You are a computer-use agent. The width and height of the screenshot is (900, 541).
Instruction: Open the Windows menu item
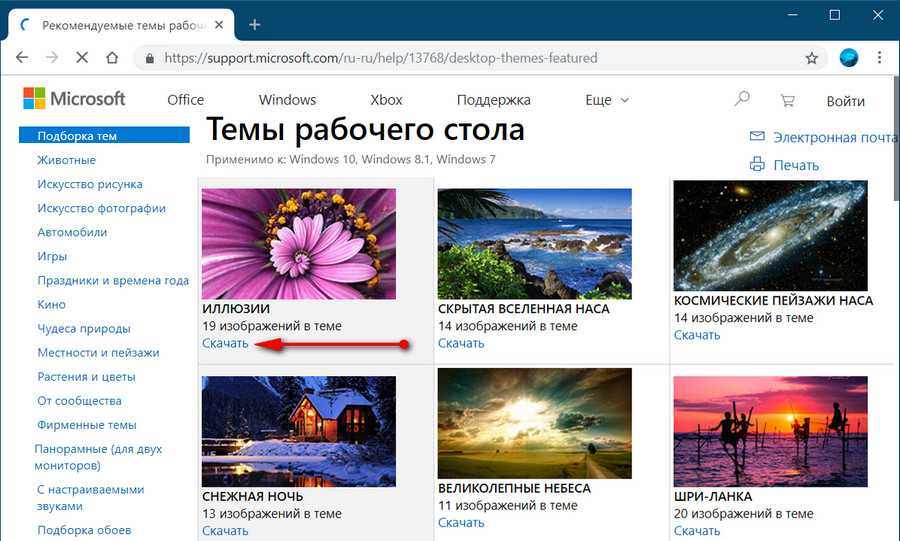[287, 100]
